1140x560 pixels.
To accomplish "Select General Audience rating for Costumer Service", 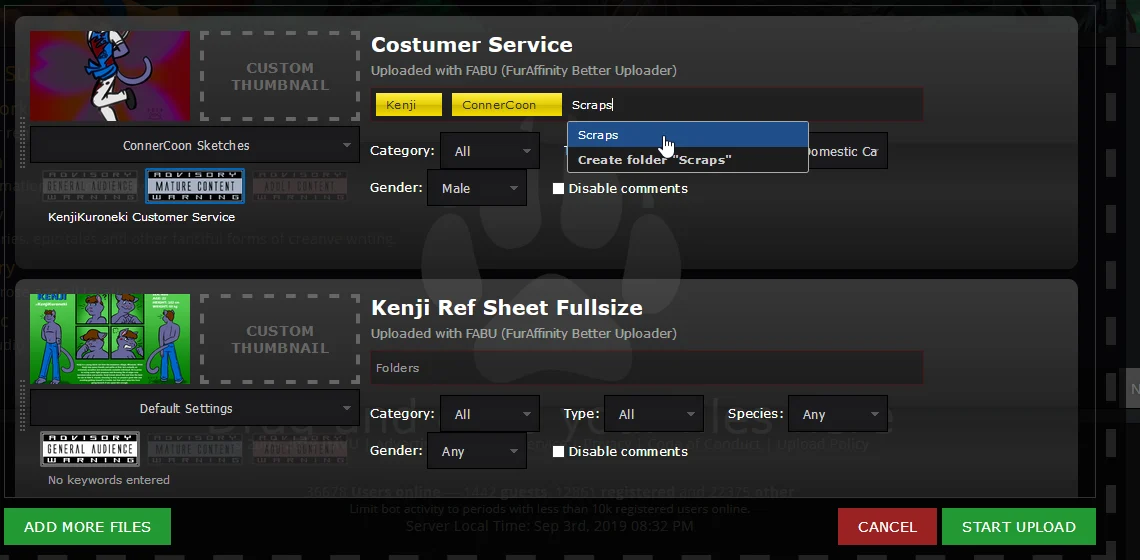I will pos(89,186).
